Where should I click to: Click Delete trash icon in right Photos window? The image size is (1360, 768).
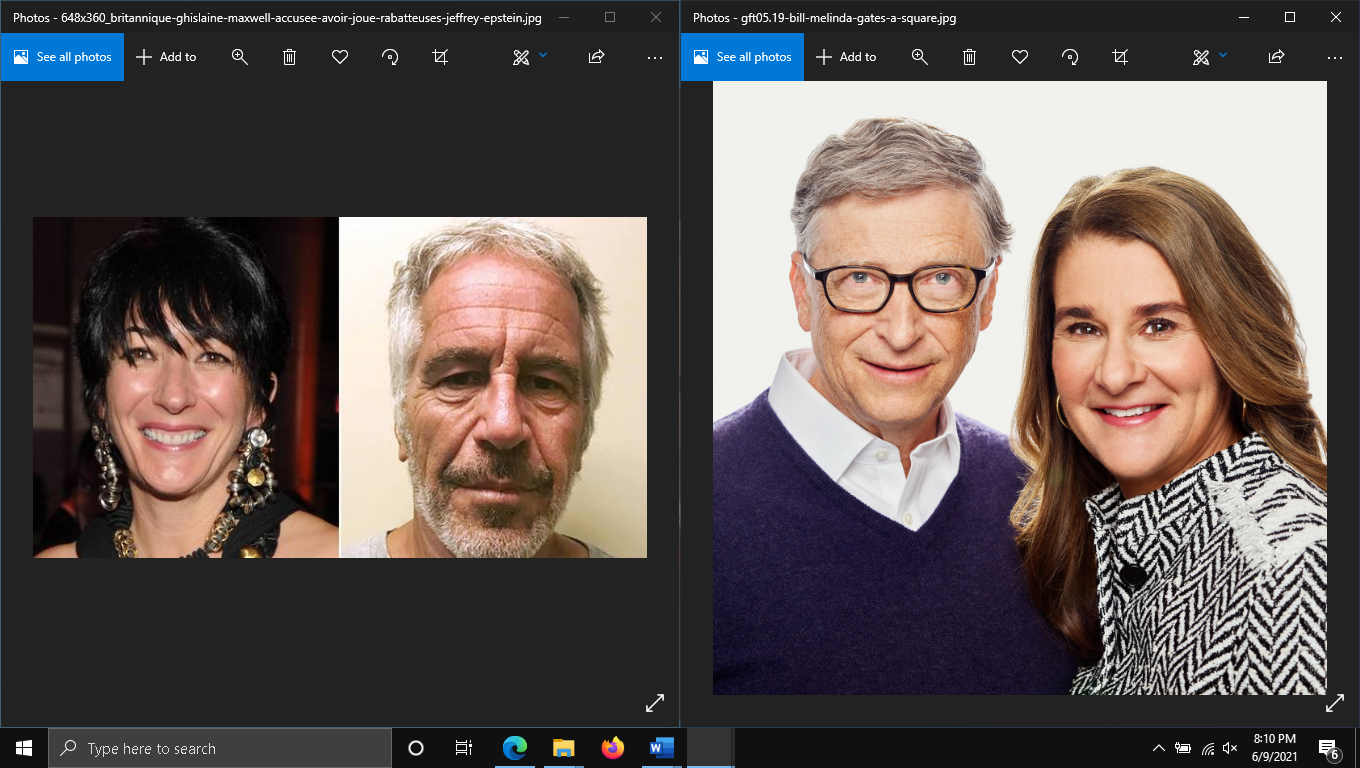tap(970, 57)
